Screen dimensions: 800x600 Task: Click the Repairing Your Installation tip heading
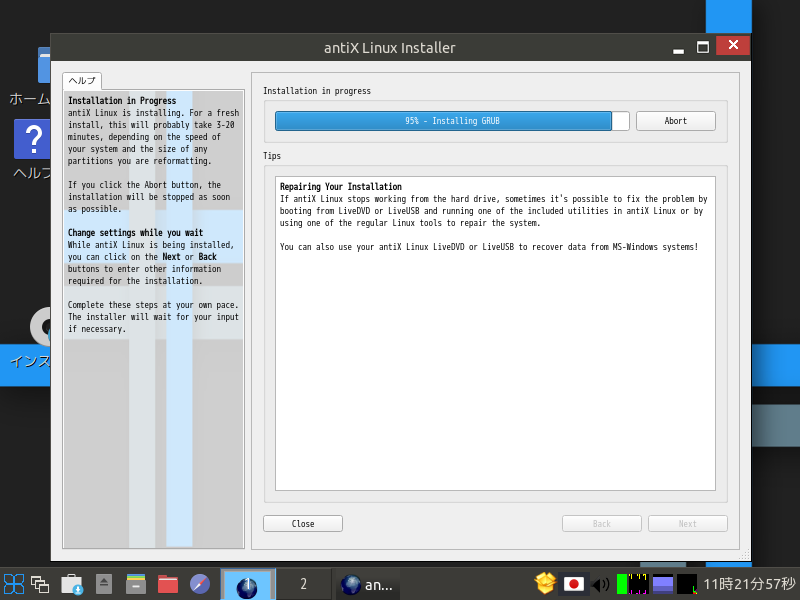click(x=341, y=187)
